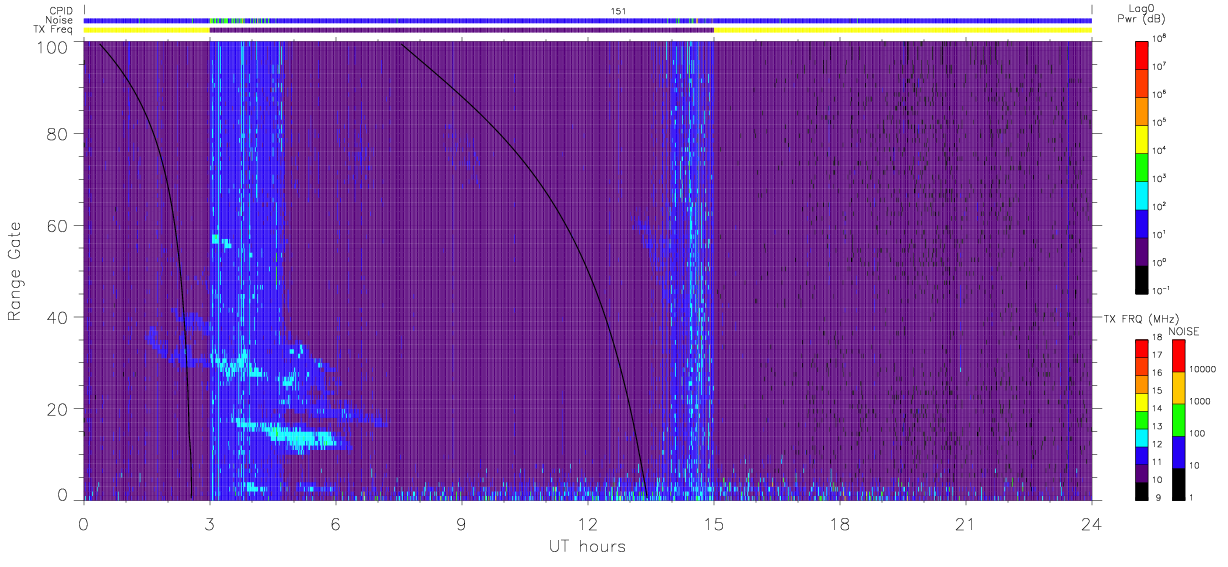Viewport: 1228px width, 567px height.
Task: Click the NOISE legend title
Action: tap(1183, 331)
